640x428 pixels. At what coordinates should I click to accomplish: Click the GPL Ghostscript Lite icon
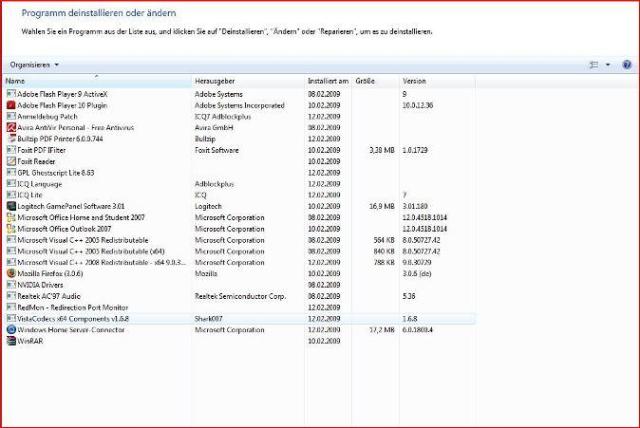click(11, 173)
